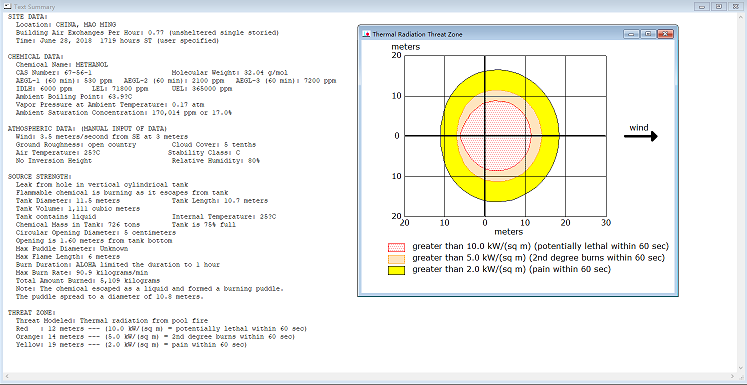The image size is (747, 385).
Task: Click the 'AEGL-1 (60 min): 530 ppm' value
Action: pyautogui.click(x=64, y=81)
